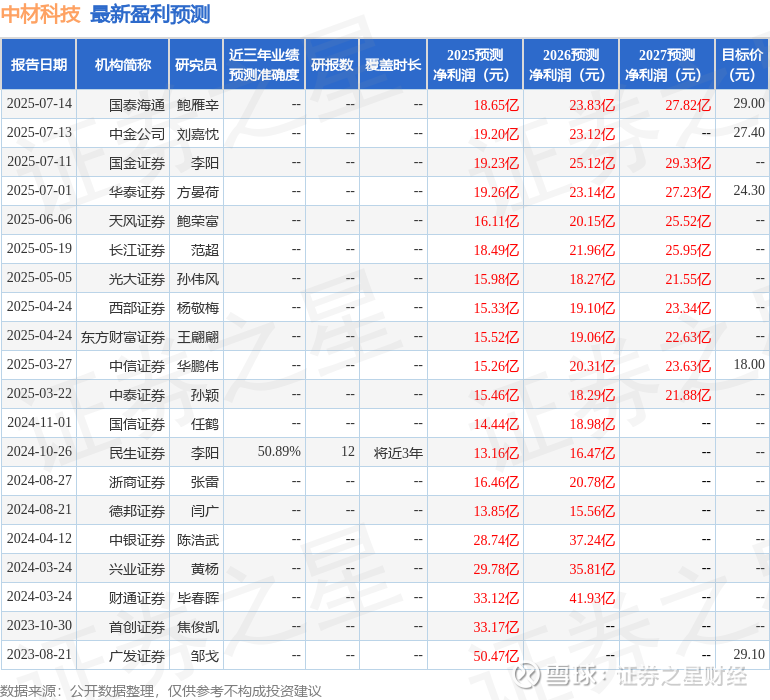Click the 27.82亿 forecast value
Image resolution: width=770 pixels, height=700 pixels.
(x=688, y=105)
